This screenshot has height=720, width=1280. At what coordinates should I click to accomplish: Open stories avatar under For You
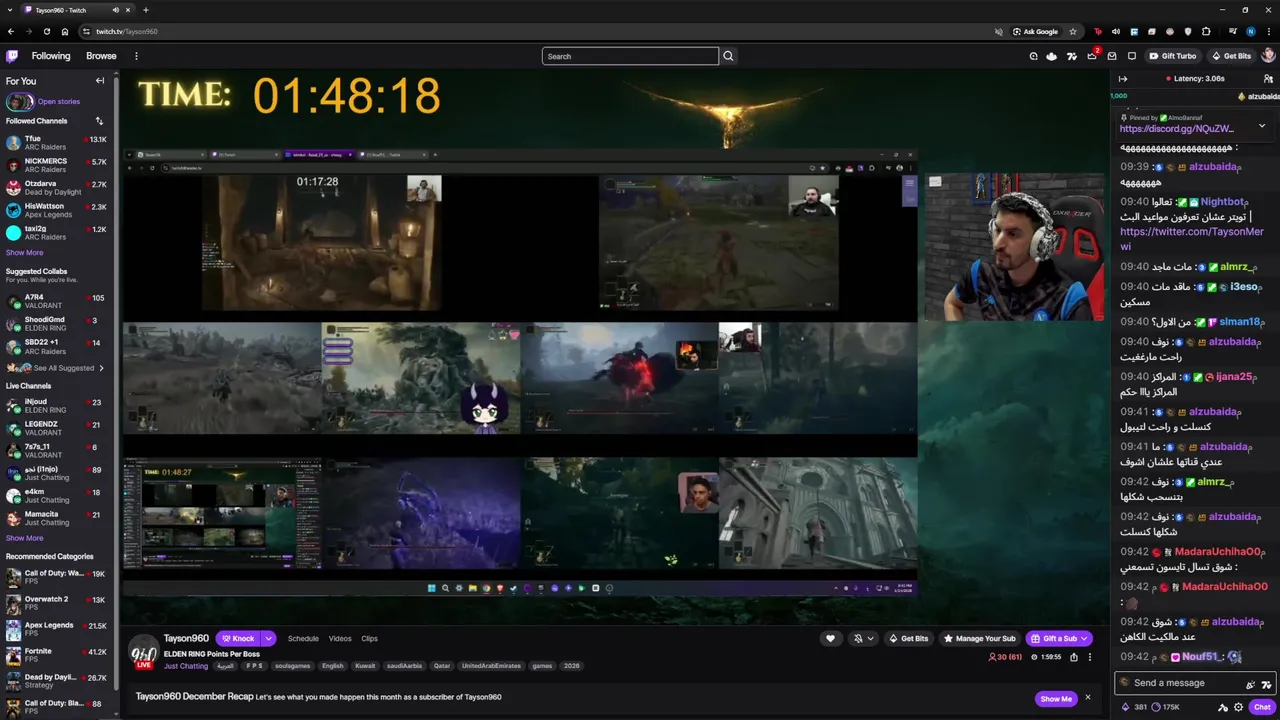19,101
